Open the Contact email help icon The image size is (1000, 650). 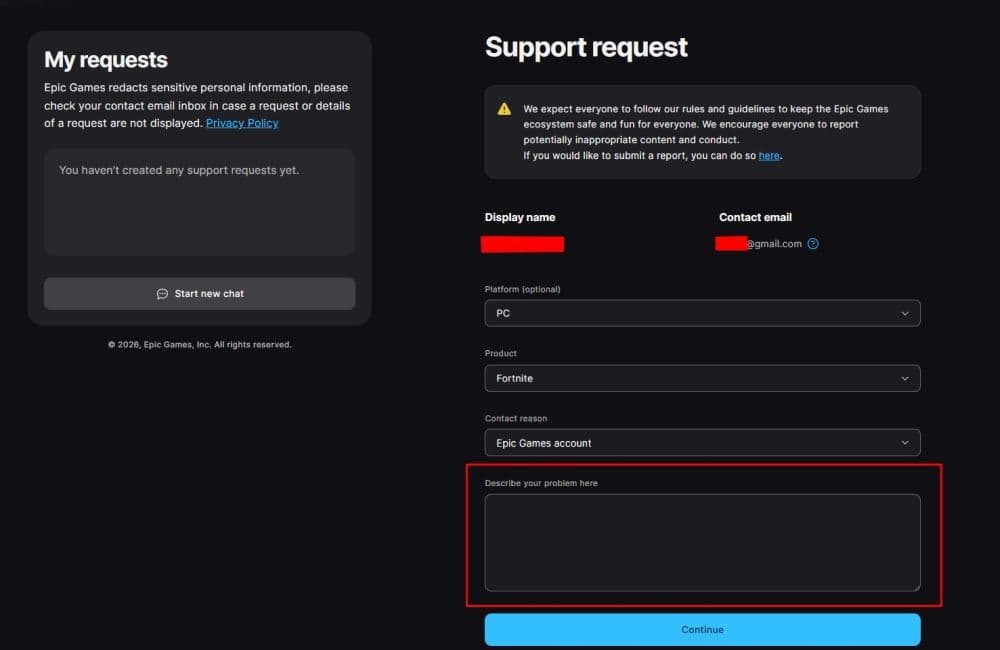(812, 243)
